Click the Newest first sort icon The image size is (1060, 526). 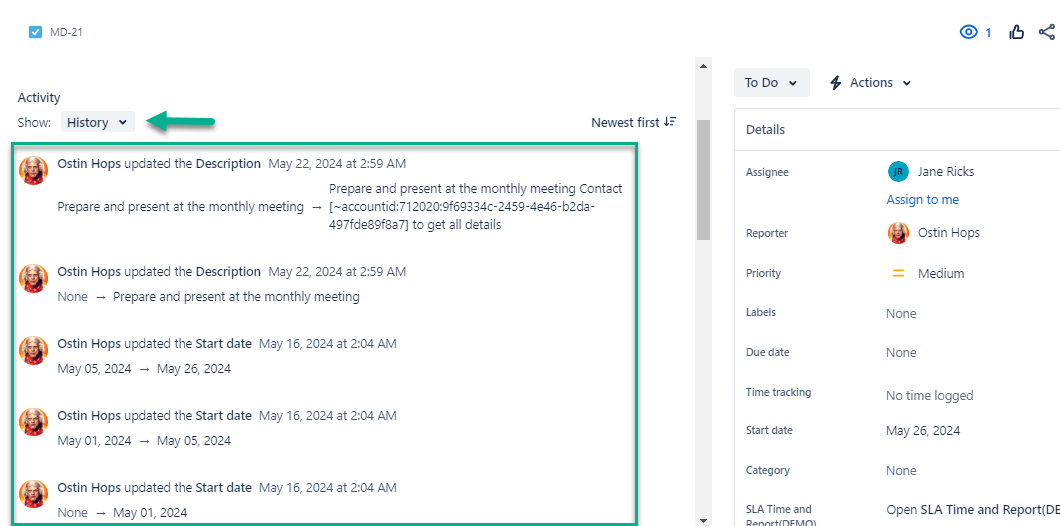point(670,122)
